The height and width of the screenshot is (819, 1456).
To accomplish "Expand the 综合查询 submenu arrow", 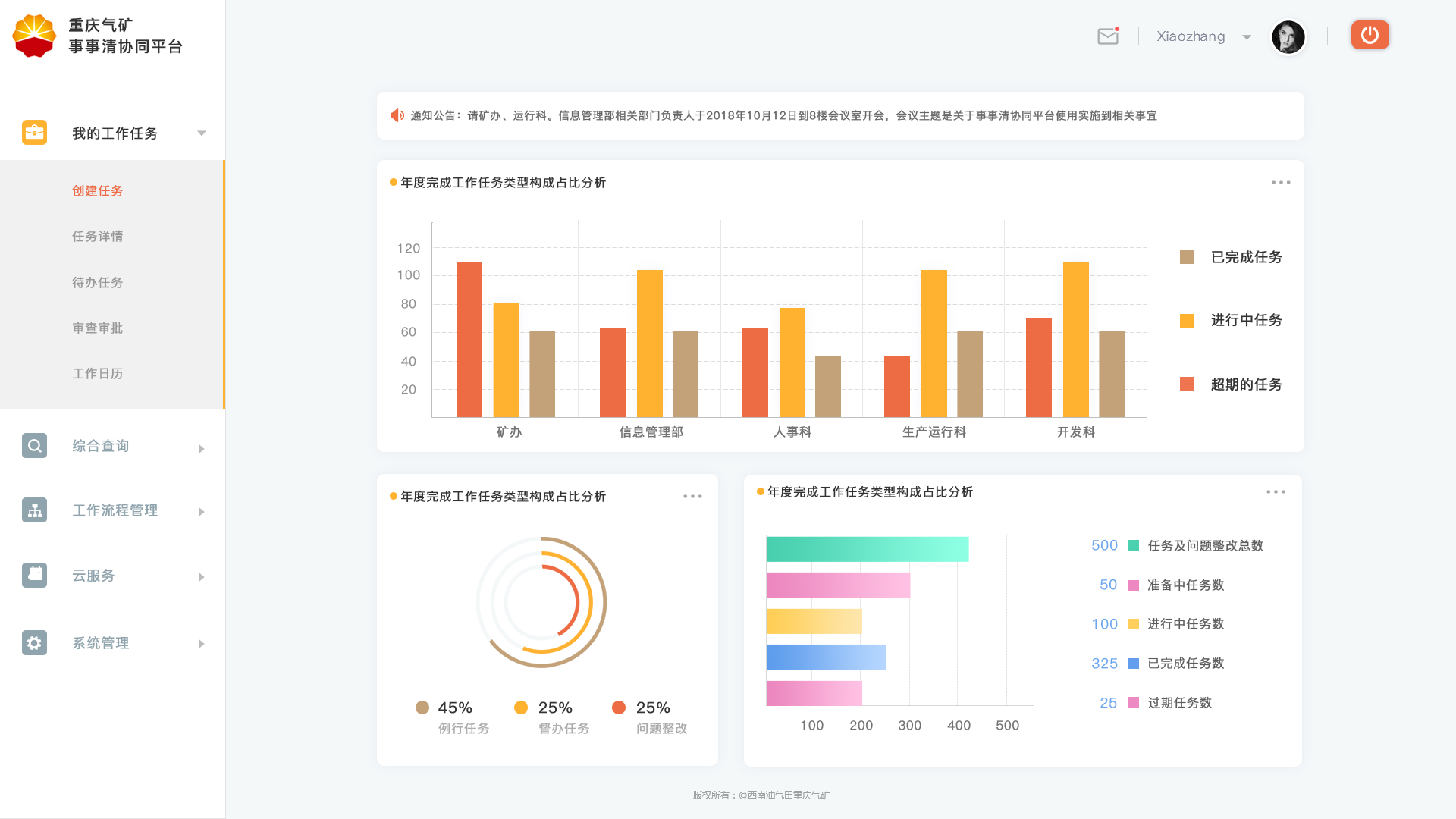I will pyautogui.click(x=202, y=449).
